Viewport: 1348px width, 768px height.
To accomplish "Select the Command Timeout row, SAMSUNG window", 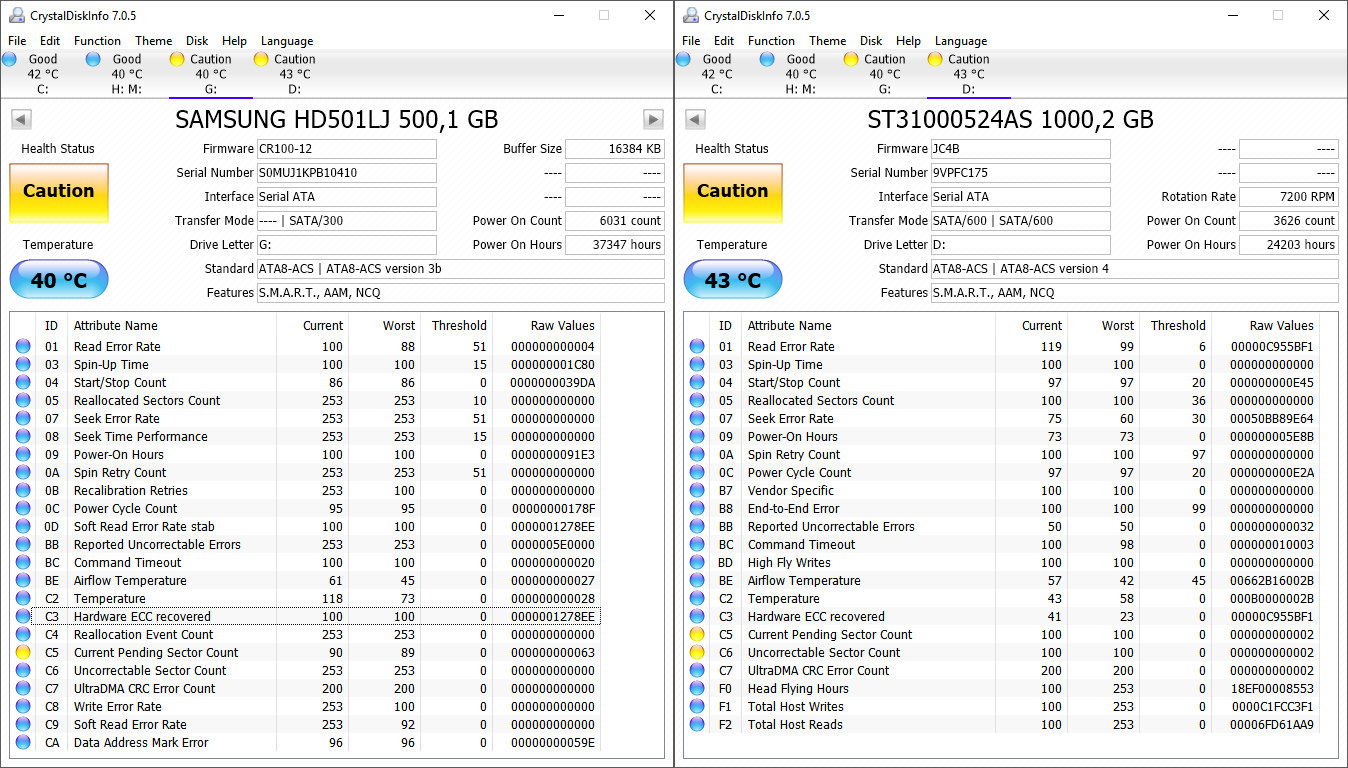I will (307, 563).
